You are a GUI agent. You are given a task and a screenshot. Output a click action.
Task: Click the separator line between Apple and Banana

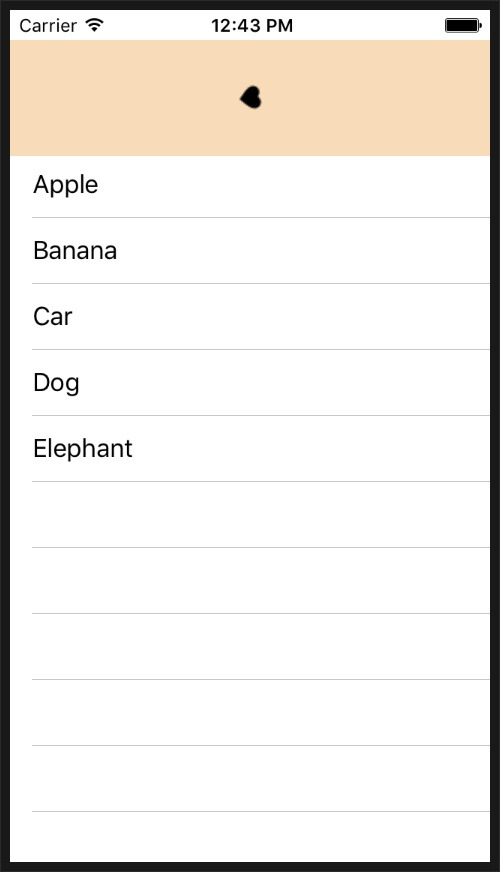[261, 217]
